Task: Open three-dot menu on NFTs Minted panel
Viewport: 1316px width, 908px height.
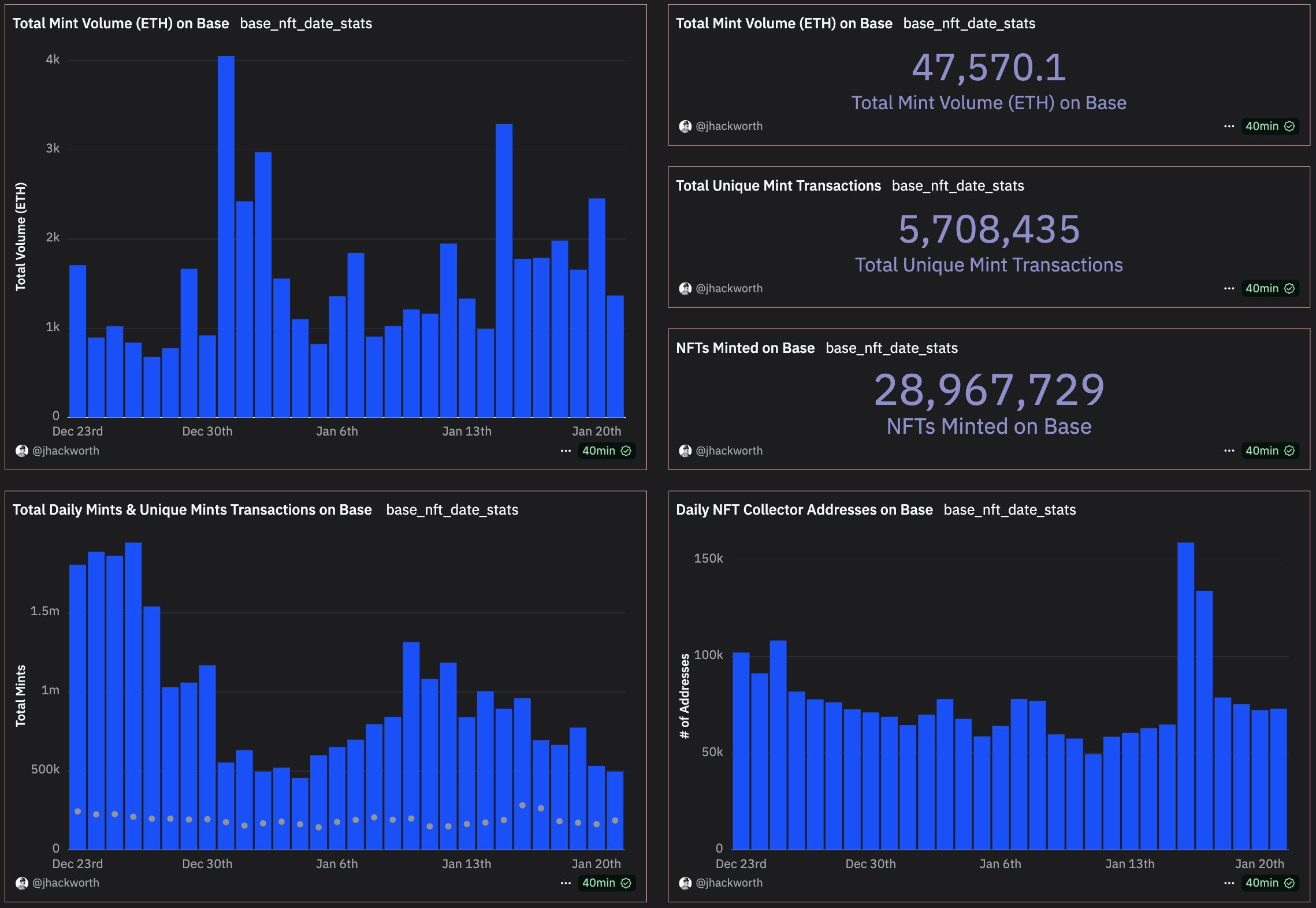Action: point(1229,451)
